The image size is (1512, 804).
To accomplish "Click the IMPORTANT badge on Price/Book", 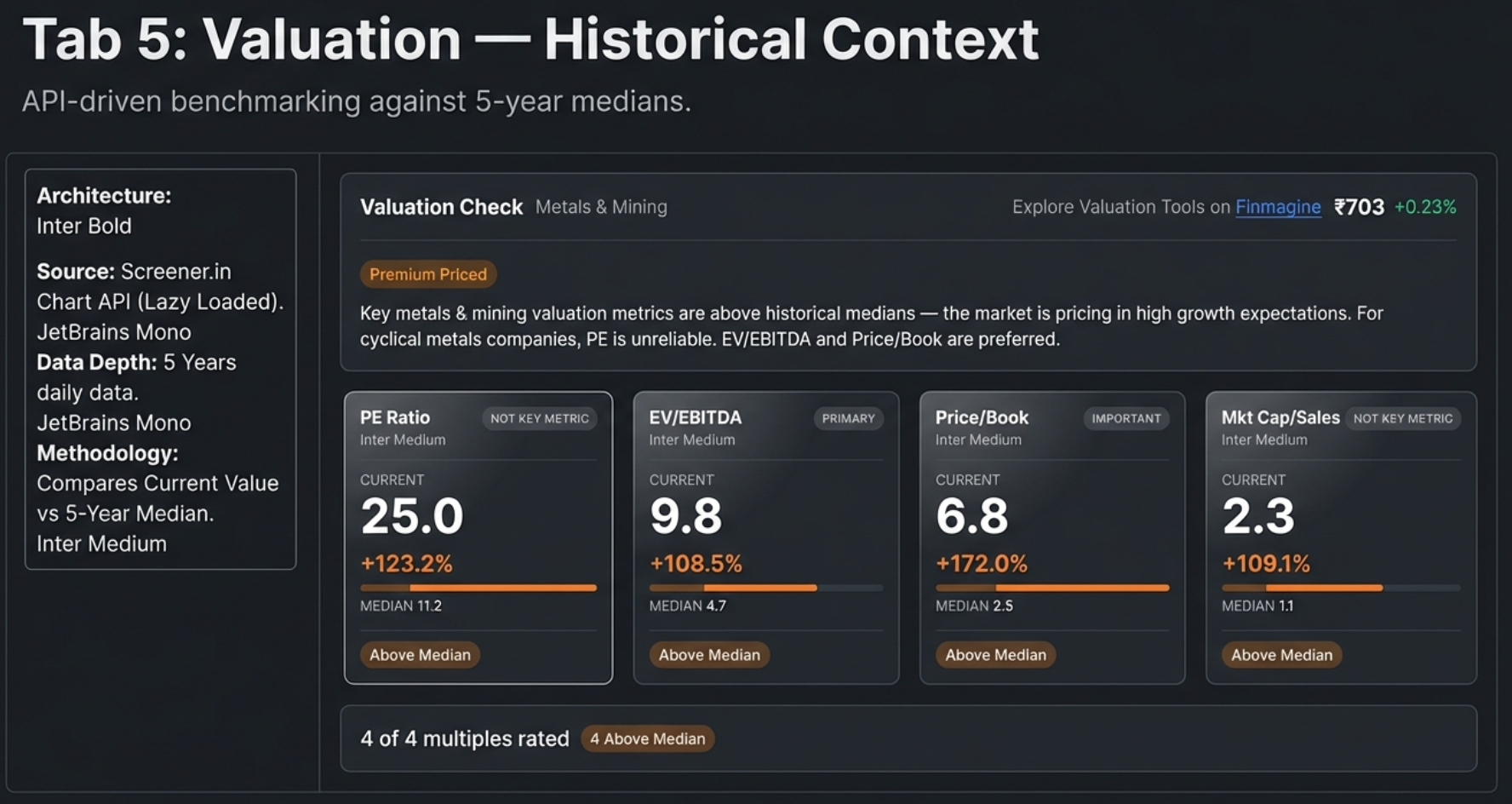I will pos(1125,418).
